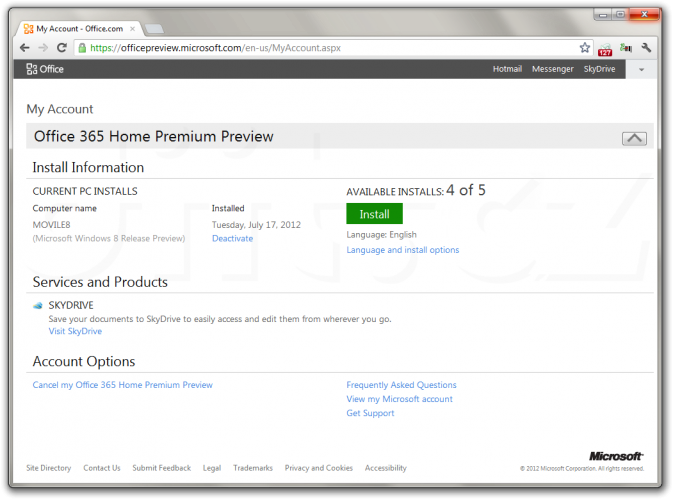
Task: Click the Get Support link
Action: pos(370,413)
